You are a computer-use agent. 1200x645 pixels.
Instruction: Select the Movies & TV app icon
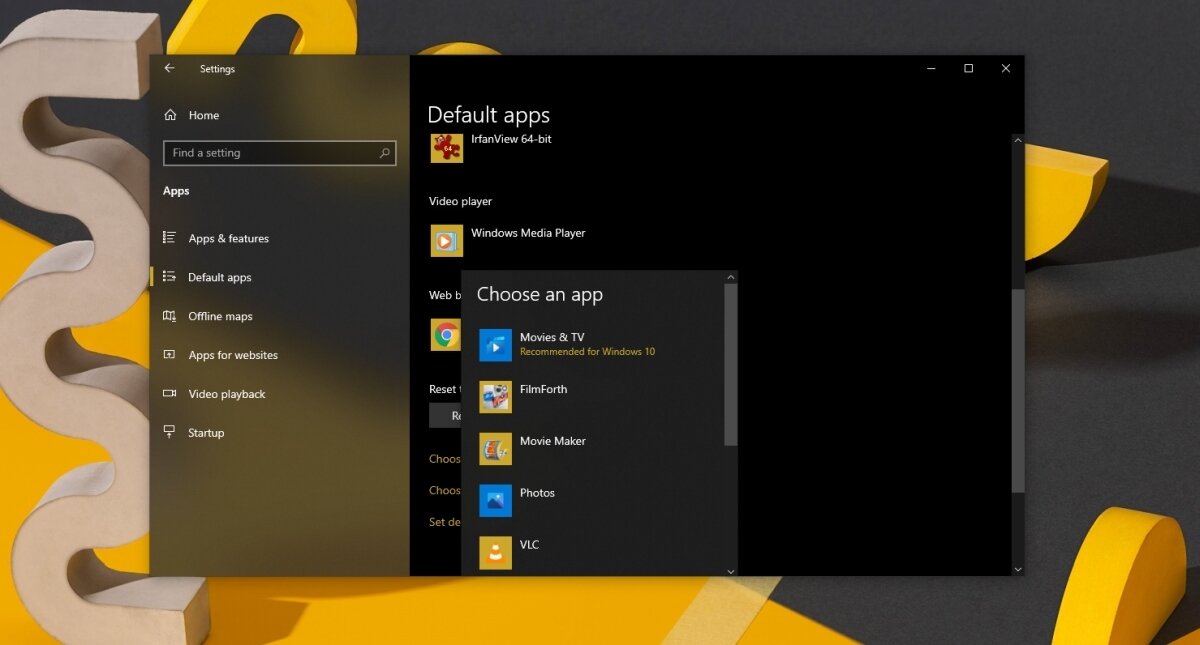click(x=495, y=344)
